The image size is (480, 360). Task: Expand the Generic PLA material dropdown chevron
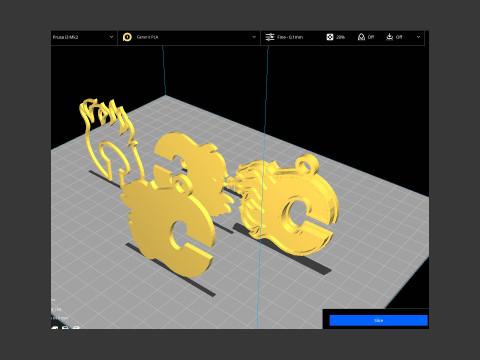(x=254, y=37)
